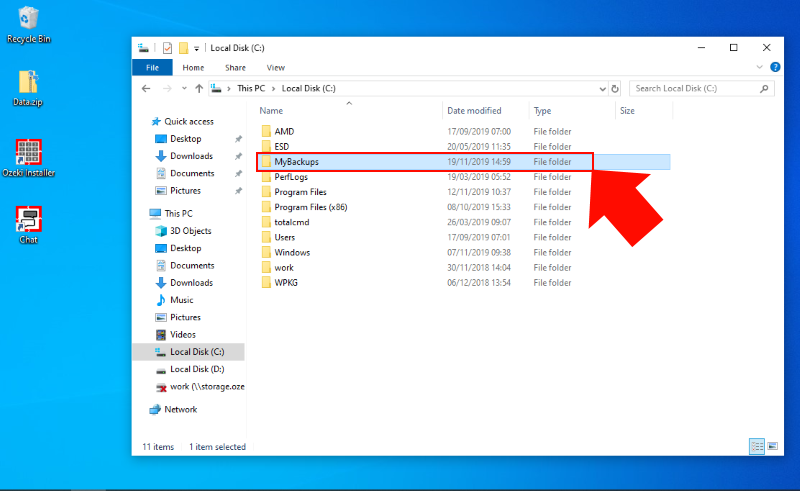Select Local Disk (D:) in navigation pane
Viewport: 800px width, 491px height.
pos(197,369)
